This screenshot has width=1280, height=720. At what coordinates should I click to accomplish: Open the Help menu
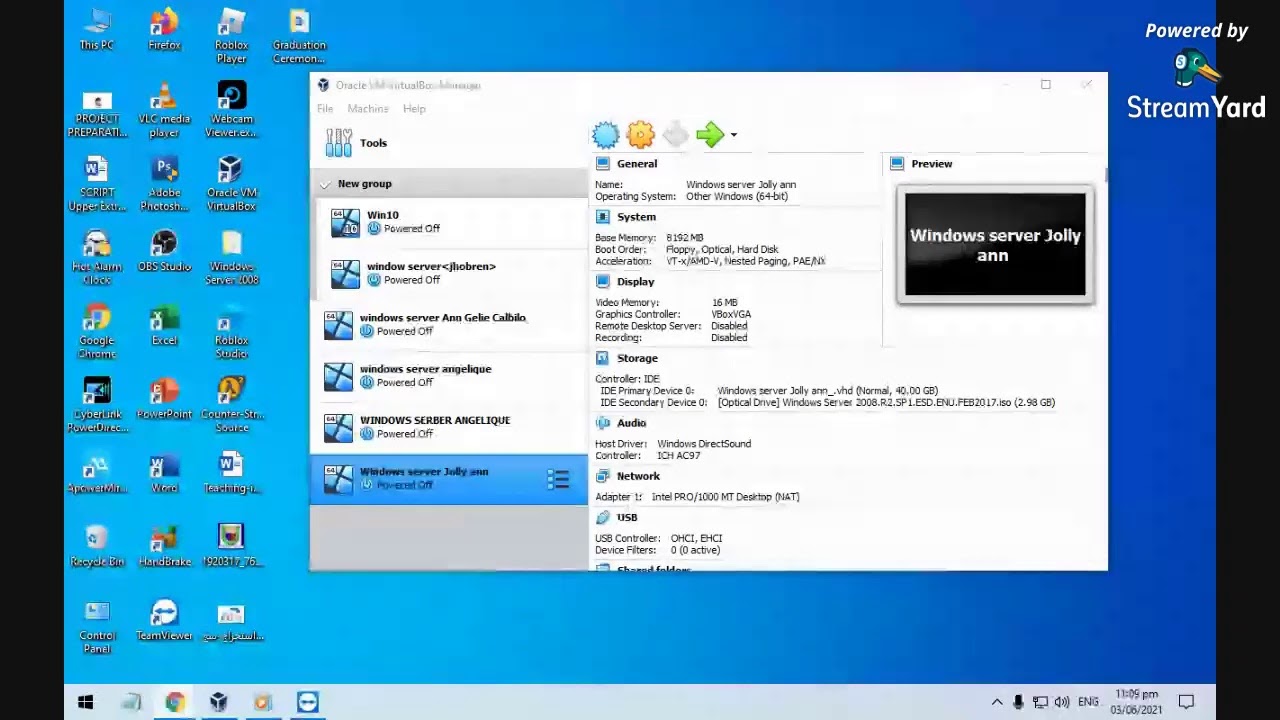click(x=414, y=109)
